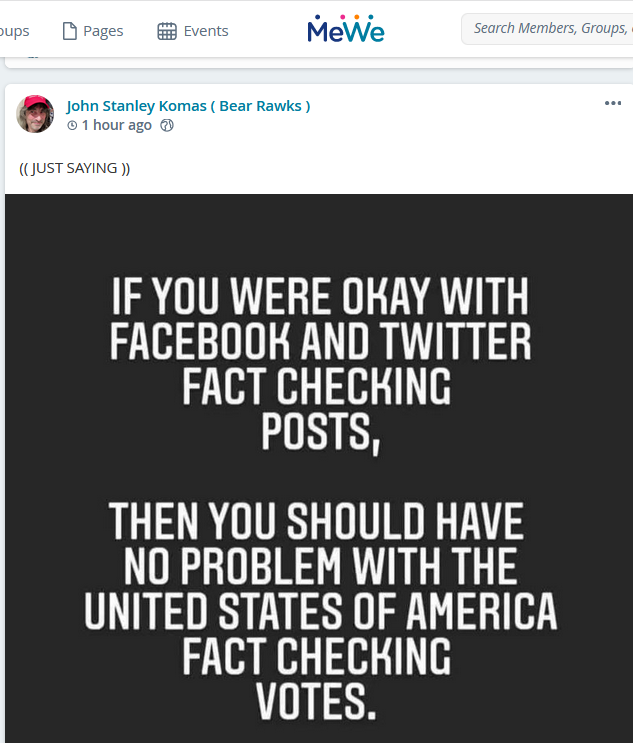This screenshot has width=633, height=743.
Task: Click the previous post card edge above
Action: point(320,61)
